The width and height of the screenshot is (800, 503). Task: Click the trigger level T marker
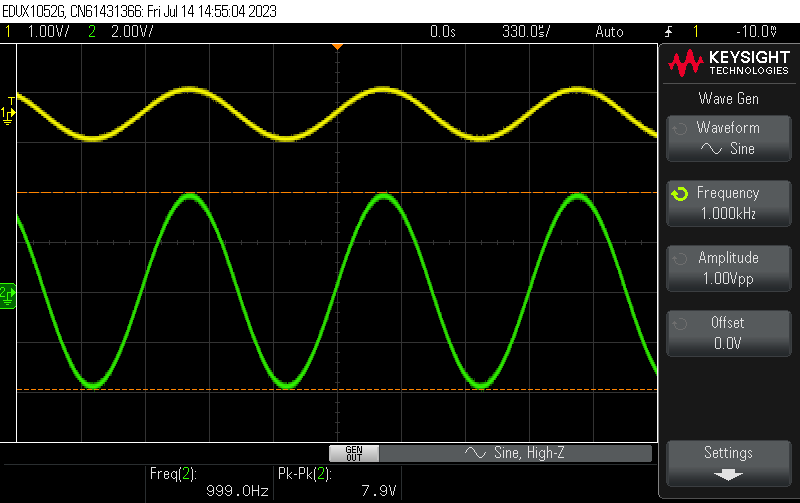(11, 101)
